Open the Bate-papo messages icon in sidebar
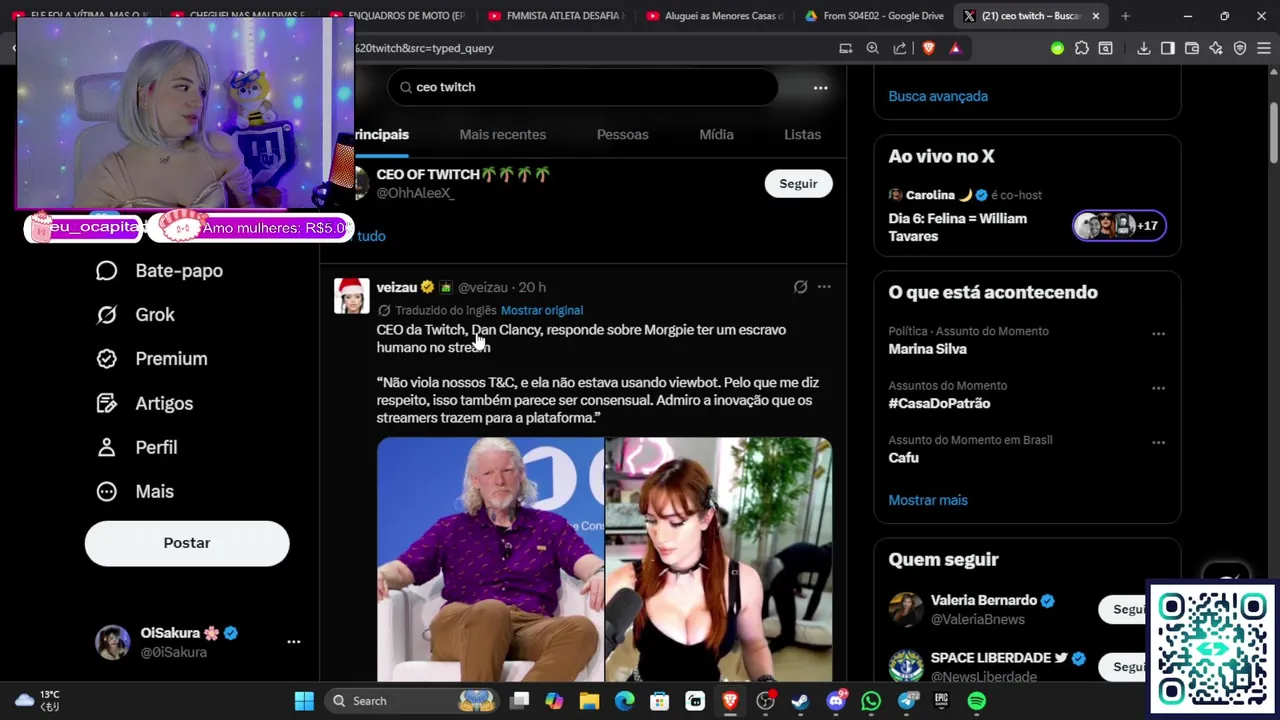This screenshot has width=1280, height=720. (107, 271)
